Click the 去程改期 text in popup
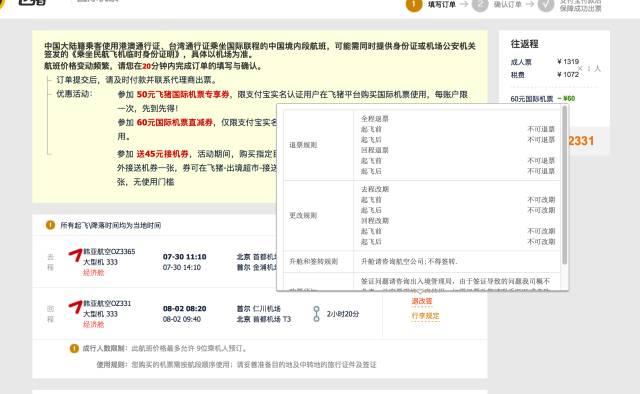The height and width of the screenshot is (394, 640). 375,189
